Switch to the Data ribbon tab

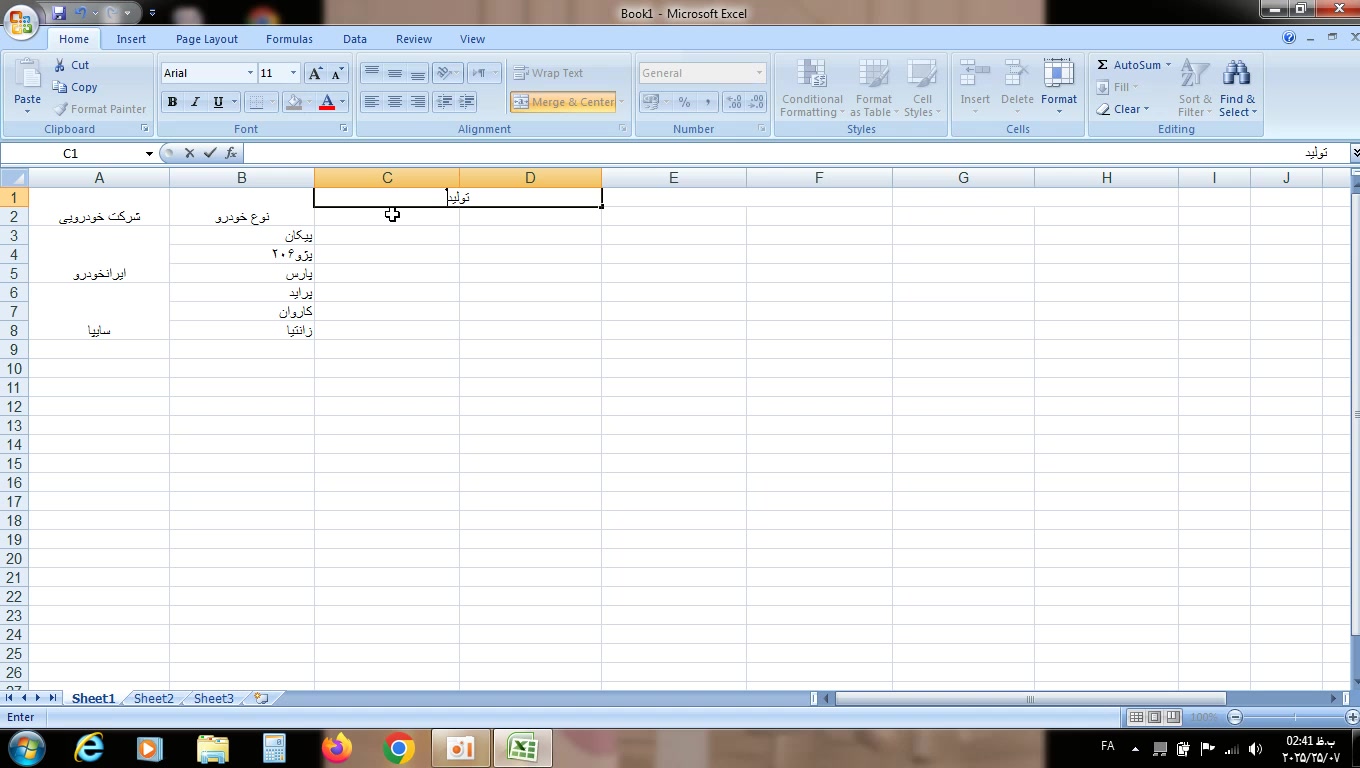(x=355, y=39)
